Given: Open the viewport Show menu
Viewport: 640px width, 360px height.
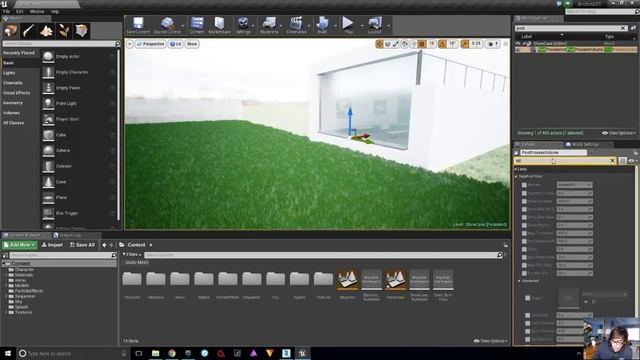Looking at the screenshot, I should [x=192, y=44].
